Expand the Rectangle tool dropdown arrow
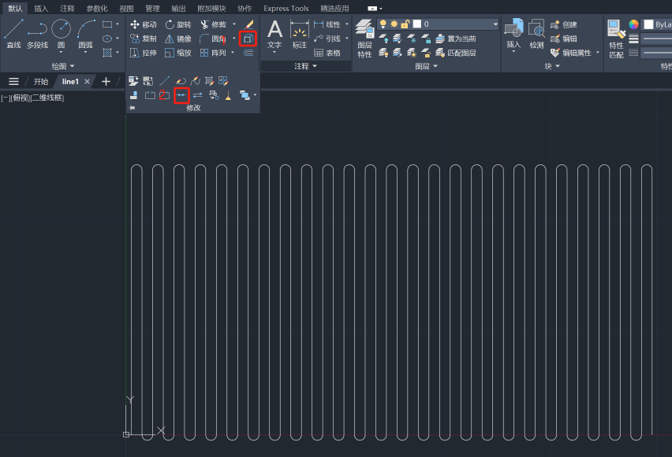The height and width of the screenshot is (457, 672). tap(117, 24)
